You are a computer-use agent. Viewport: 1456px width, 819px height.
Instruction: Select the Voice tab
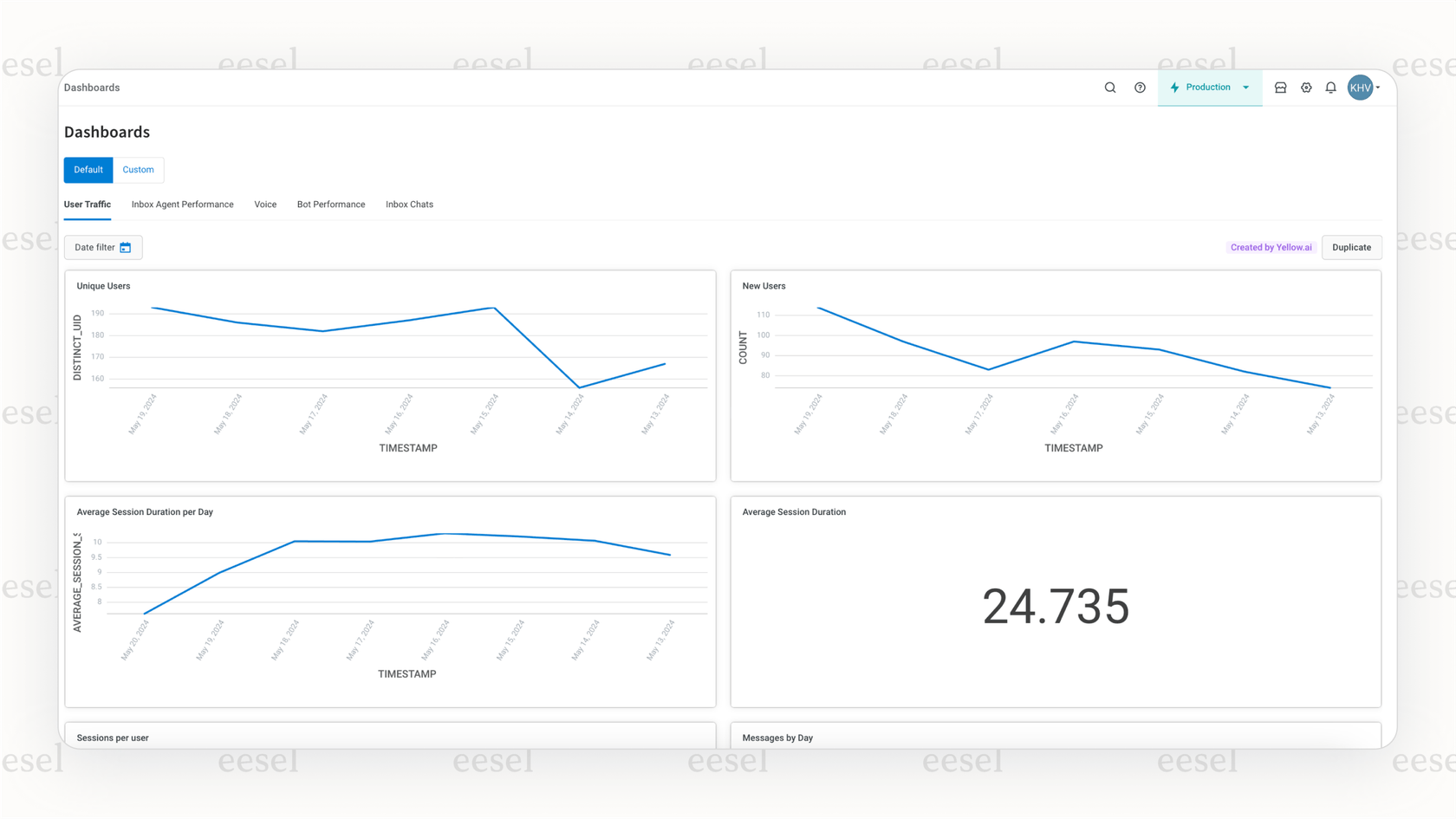[265, 204]
